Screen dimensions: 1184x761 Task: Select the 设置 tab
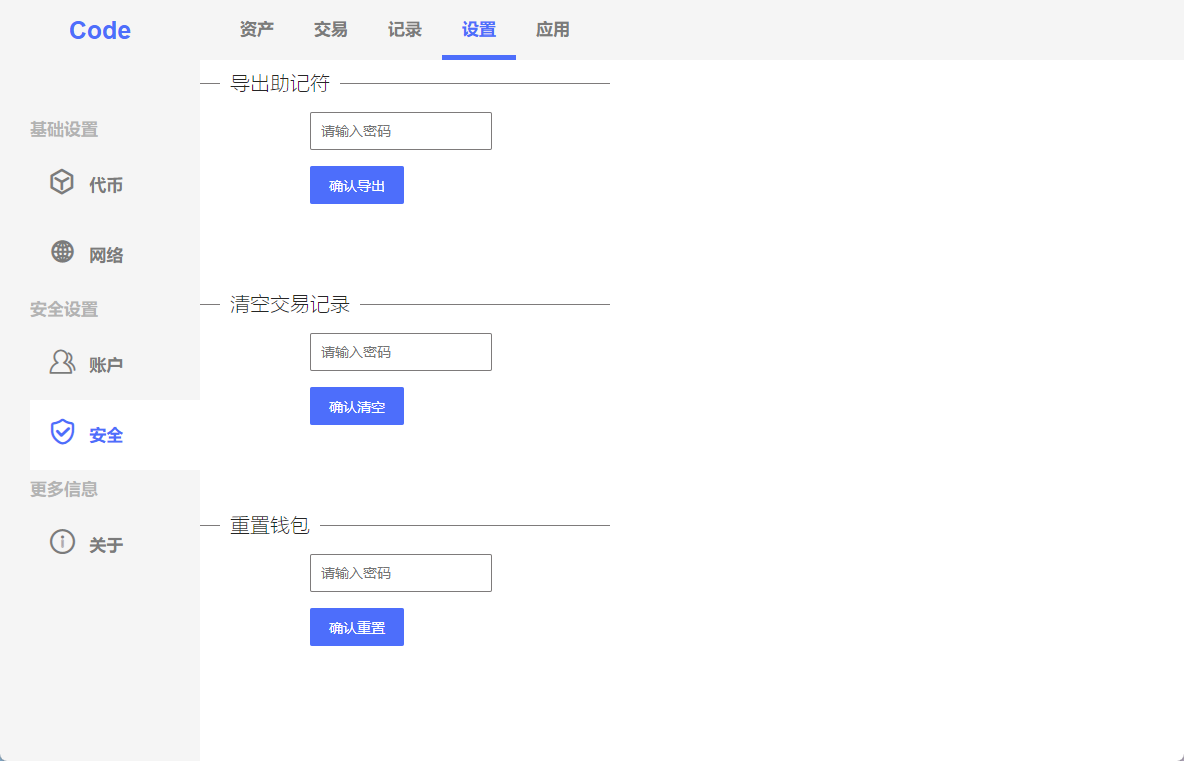pos(479,29)
